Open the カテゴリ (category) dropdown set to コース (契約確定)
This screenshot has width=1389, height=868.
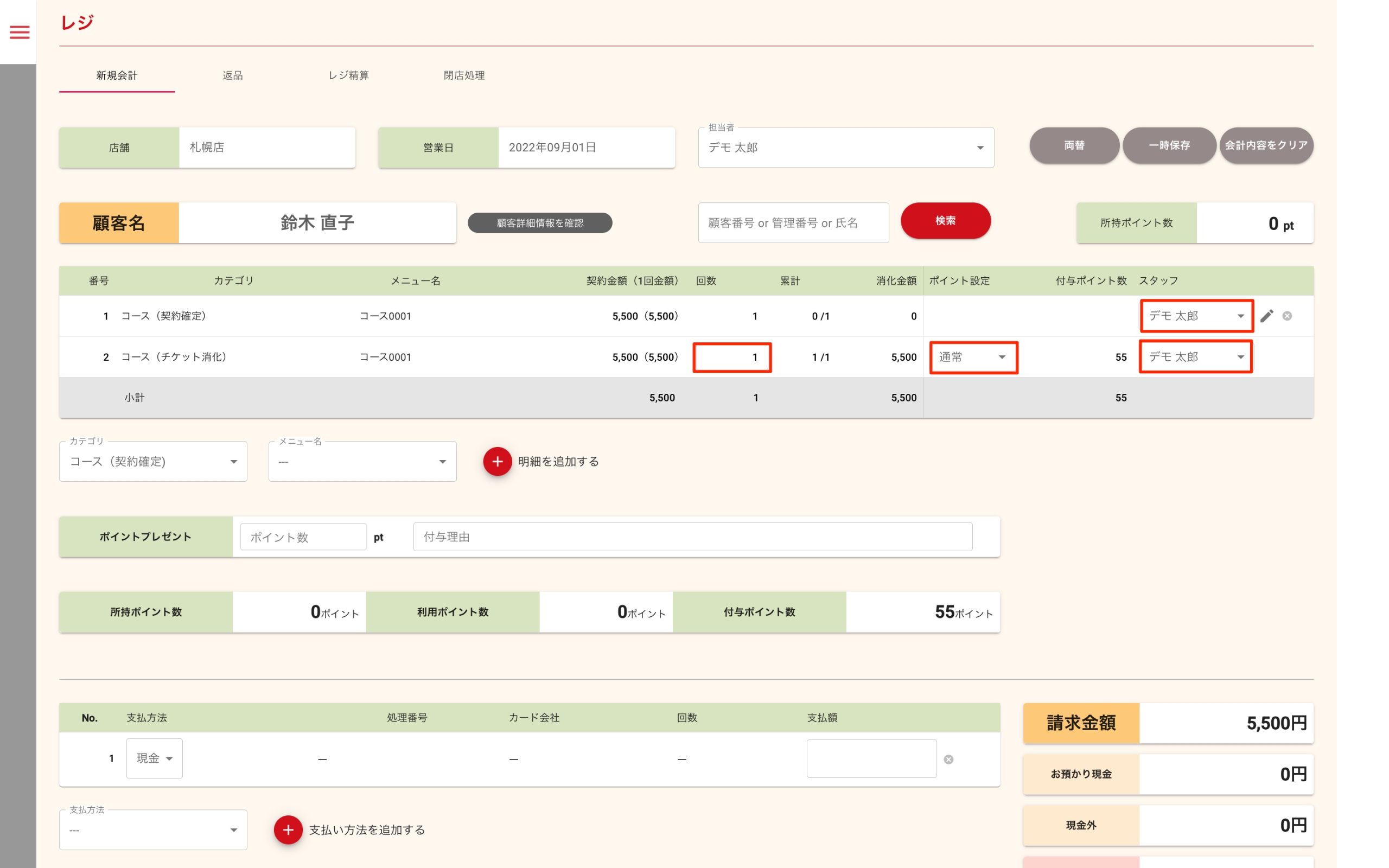click(153, 462)
